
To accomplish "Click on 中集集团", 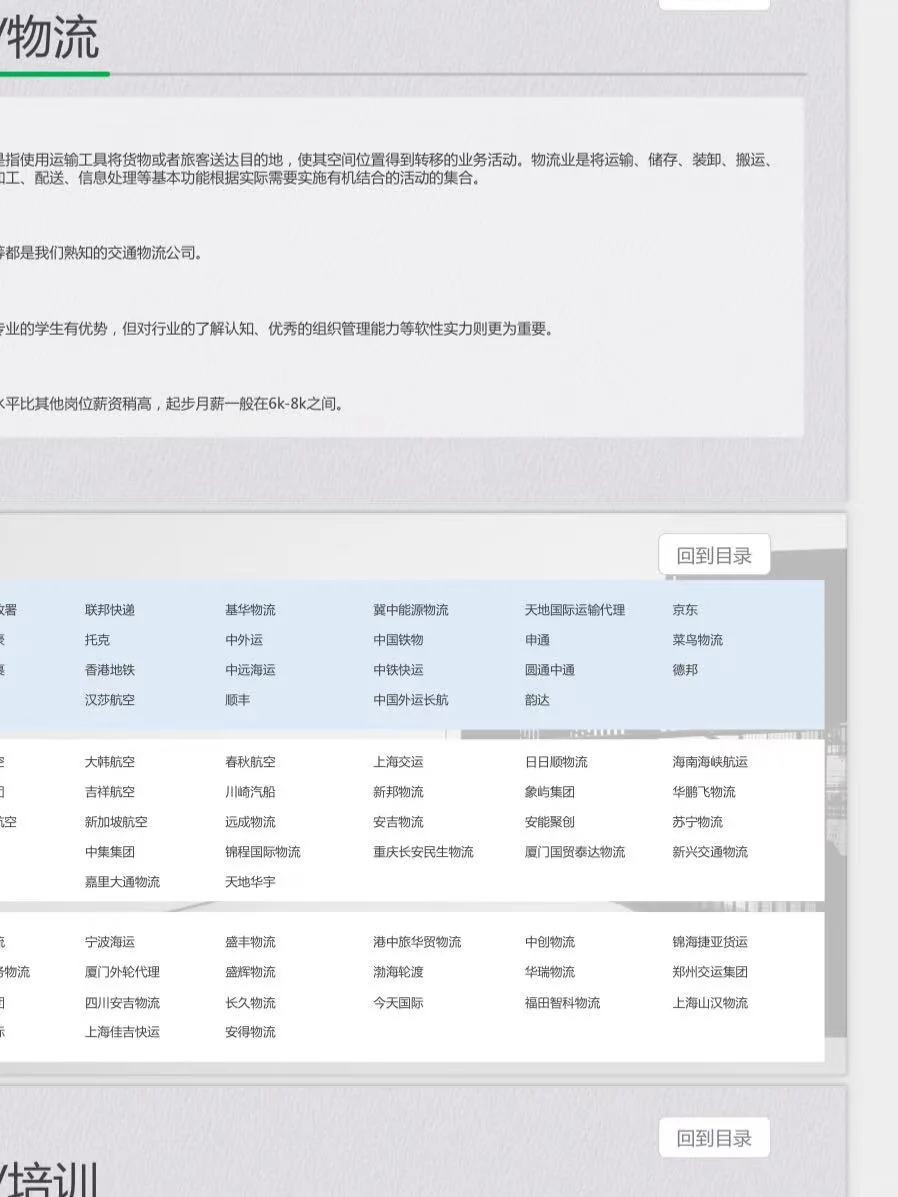I will [110, 851].
